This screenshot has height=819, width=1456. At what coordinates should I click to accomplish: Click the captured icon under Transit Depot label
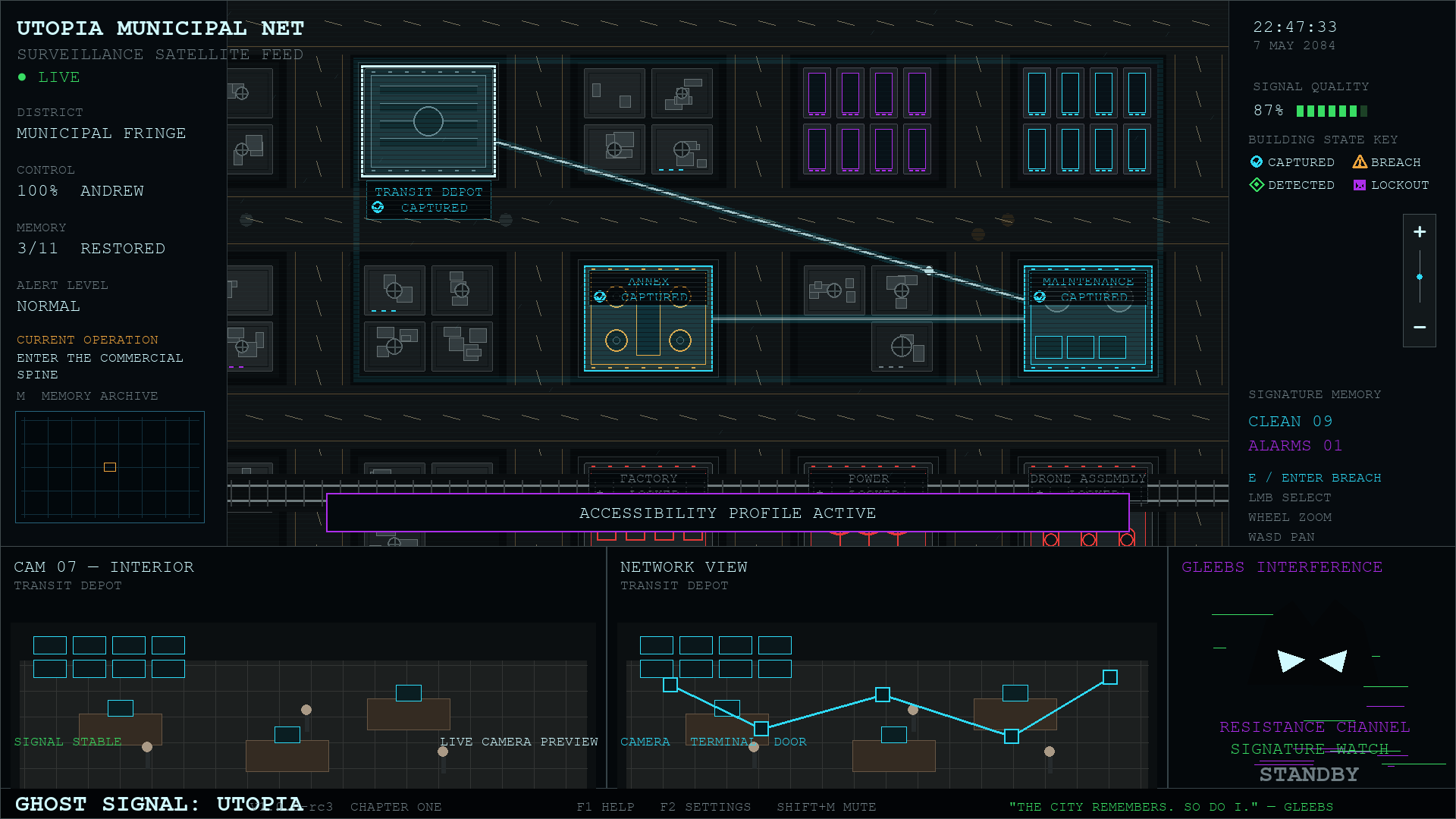tap(378, 207)
